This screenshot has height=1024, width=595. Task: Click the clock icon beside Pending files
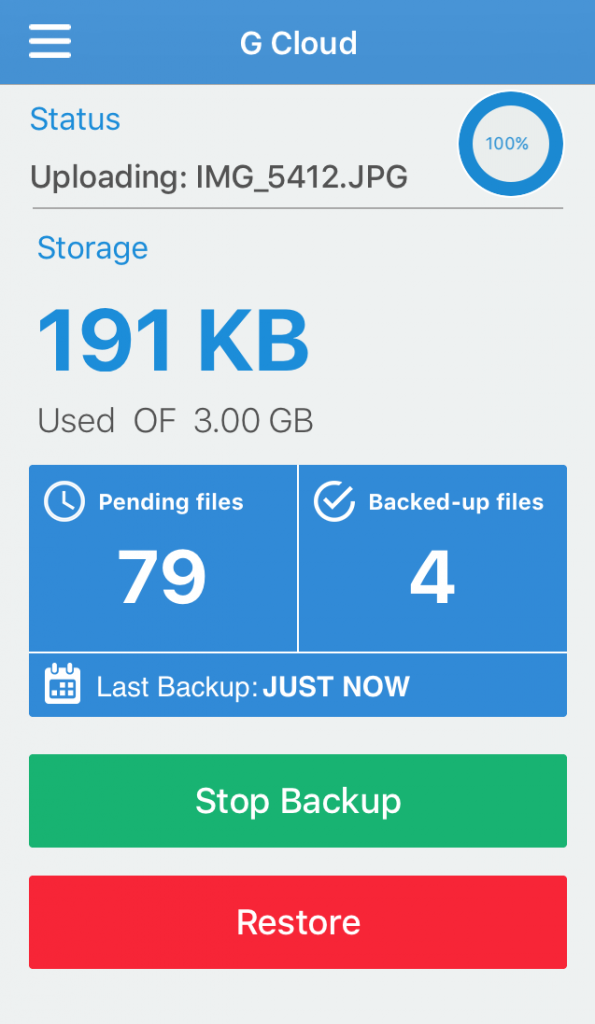[63, 501]
